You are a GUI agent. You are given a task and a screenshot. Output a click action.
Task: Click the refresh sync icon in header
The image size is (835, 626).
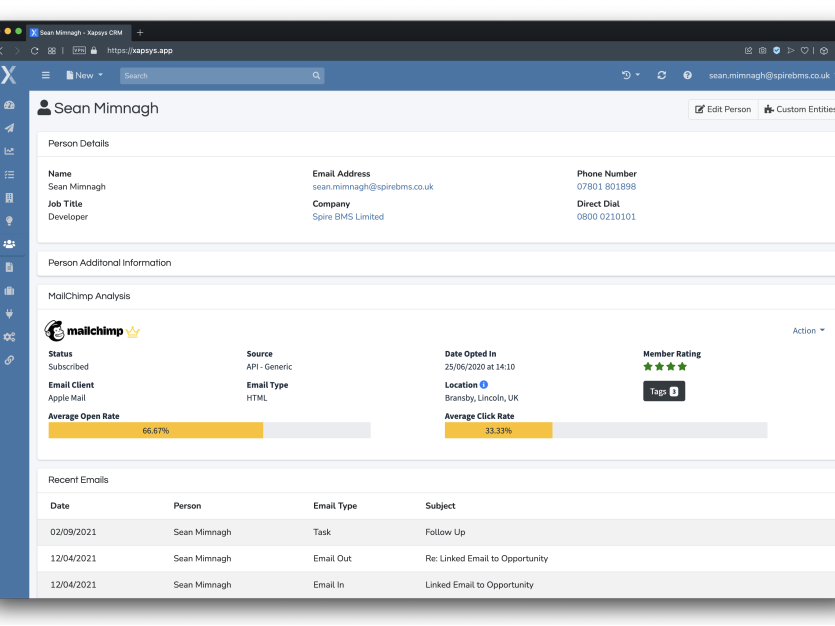pyautogui.click(x=661, y=76)
